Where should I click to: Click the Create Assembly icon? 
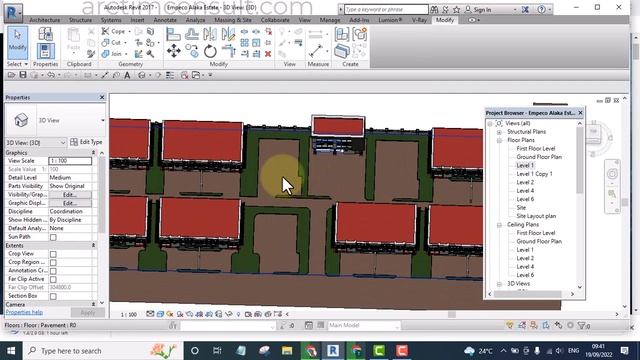tap(342, 34)
